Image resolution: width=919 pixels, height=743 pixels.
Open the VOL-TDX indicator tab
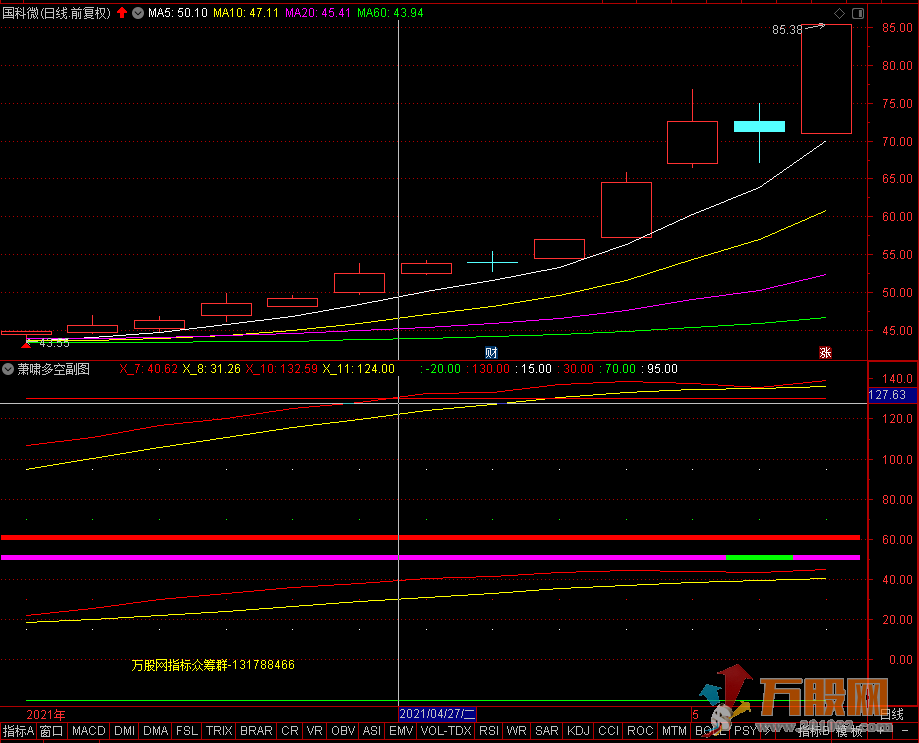[x=445, y=731]
